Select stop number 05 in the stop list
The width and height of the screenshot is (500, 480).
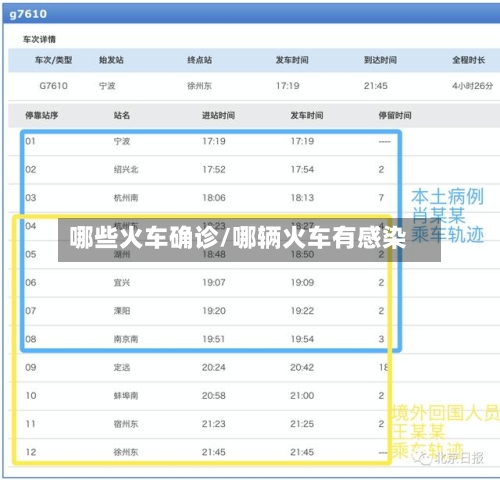(30, 254)
